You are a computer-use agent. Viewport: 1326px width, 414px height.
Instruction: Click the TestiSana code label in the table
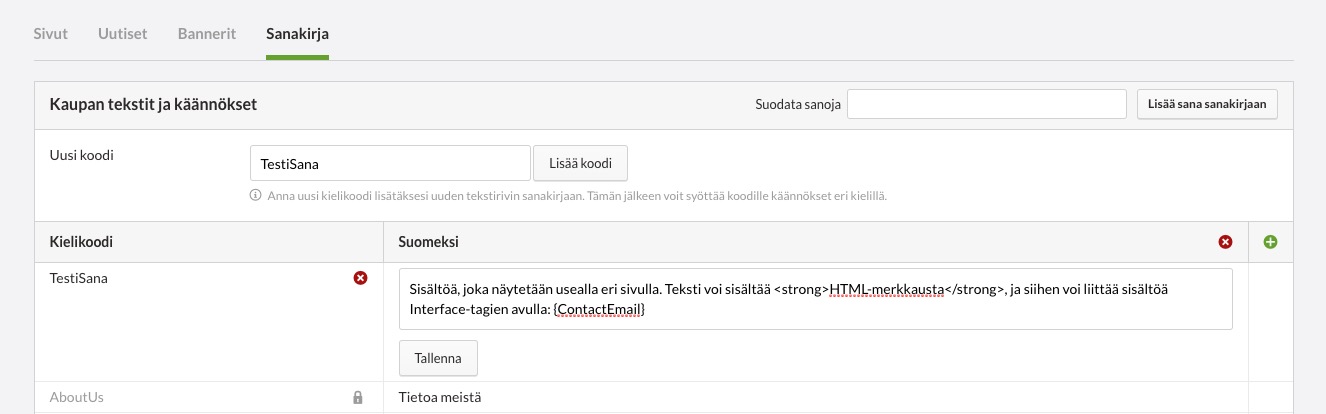[x=79, y=279]
